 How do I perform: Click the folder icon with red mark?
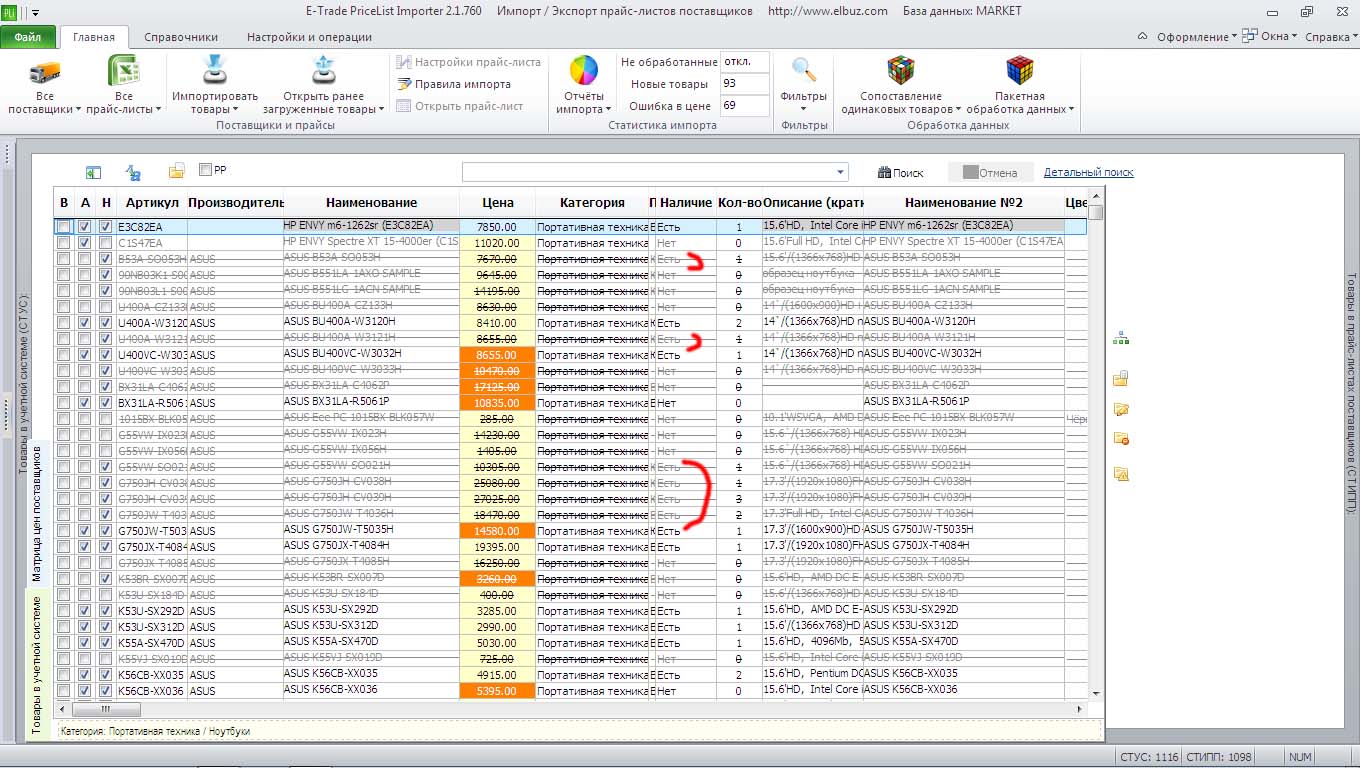1121,439
